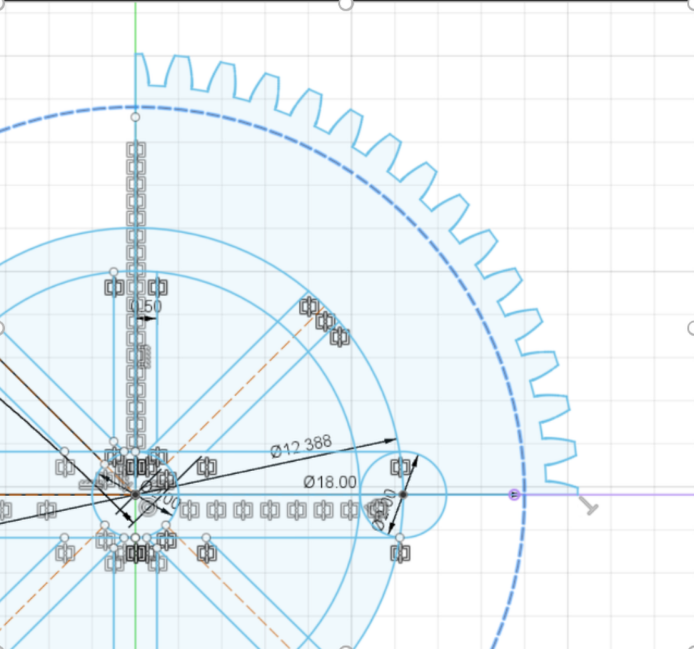Viewport: 694px width, 649px height.
Task: Click middle of three diagonal spoke constraint icons
Action: 325,322
